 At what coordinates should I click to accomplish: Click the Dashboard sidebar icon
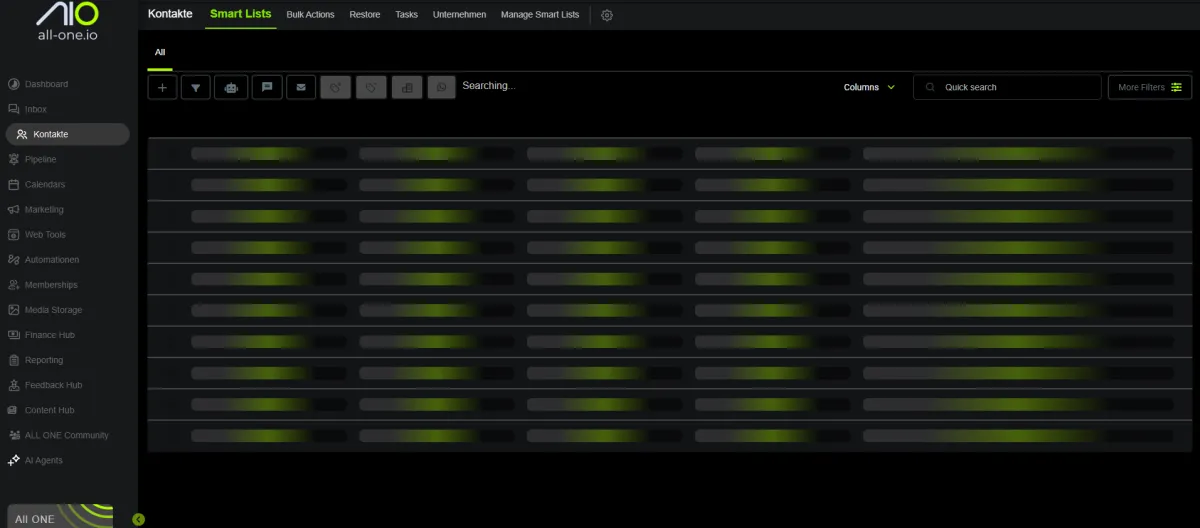point(14,84)
